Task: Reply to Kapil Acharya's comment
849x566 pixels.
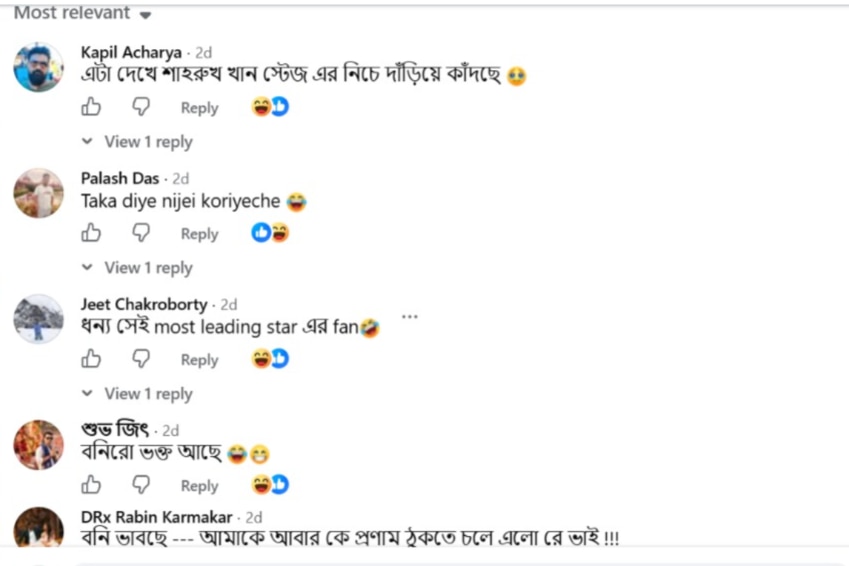Action: [x=200, y=108]
